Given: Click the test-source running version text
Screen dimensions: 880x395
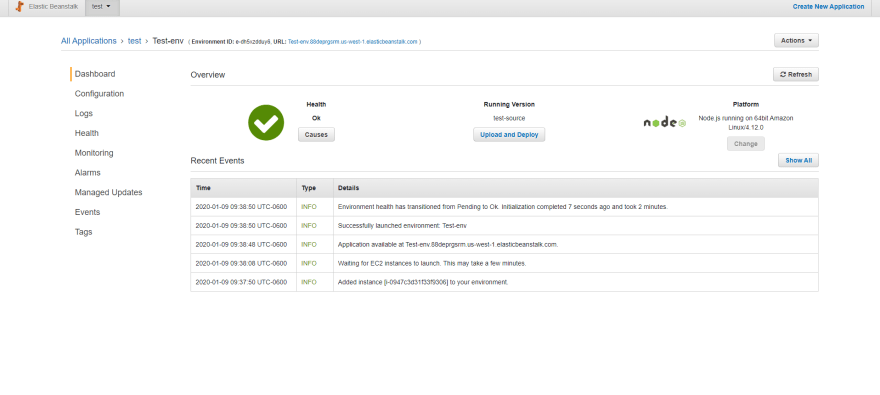Looking at the screenshot, I should click(509, 118).
